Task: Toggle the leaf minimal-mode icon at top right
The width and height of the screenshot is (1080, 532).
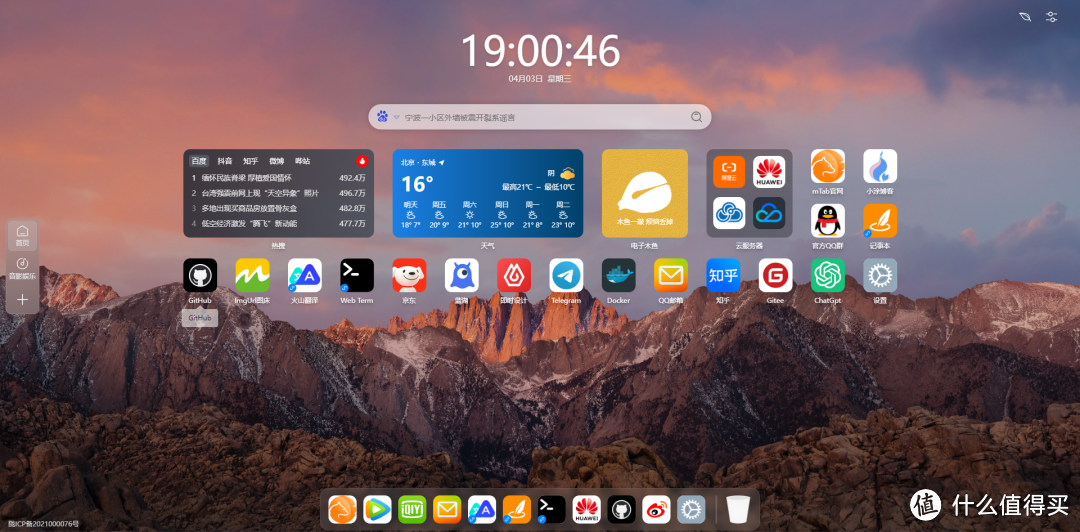Action: point(1026,17)
